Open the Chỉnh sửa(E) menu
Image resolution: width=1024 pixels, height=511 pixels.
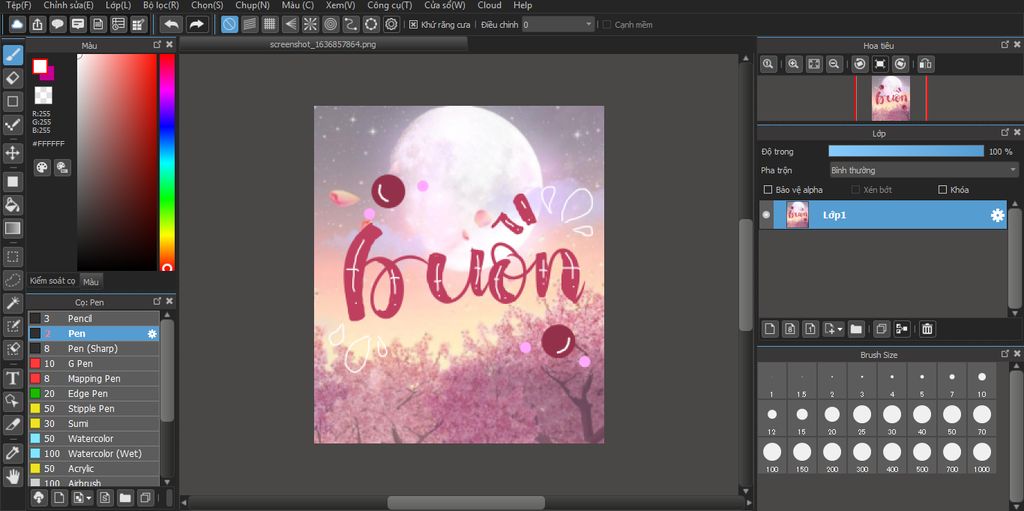[69, 5]
